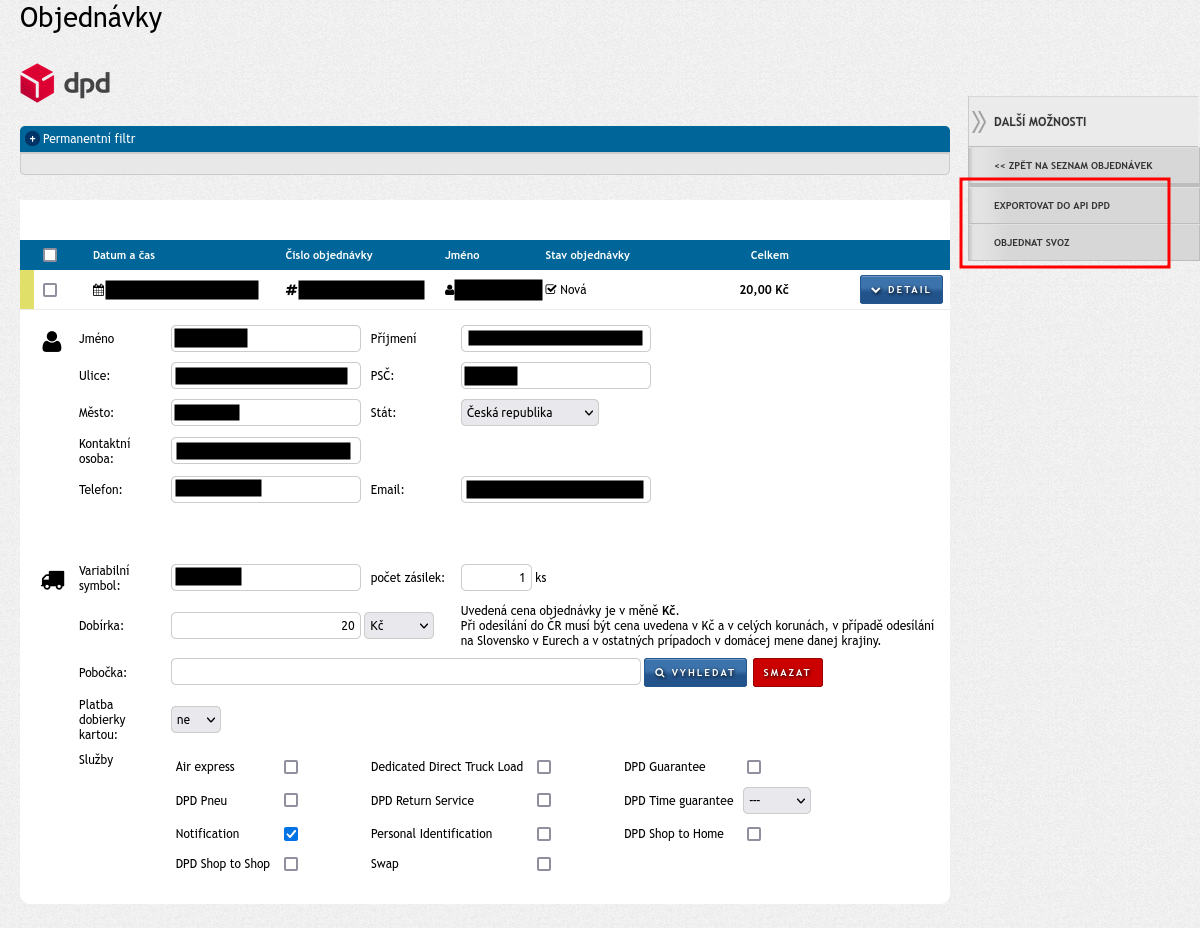This screenshot has width=1200, height=928.
Task: Enable the Air express checkbox
Action: [291, 767]
